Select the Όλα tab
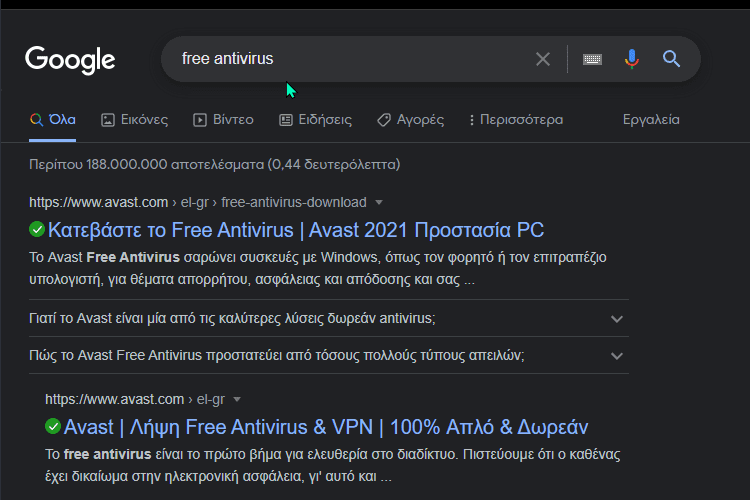This screenshot has width=750, height=500. pos(53,120)
